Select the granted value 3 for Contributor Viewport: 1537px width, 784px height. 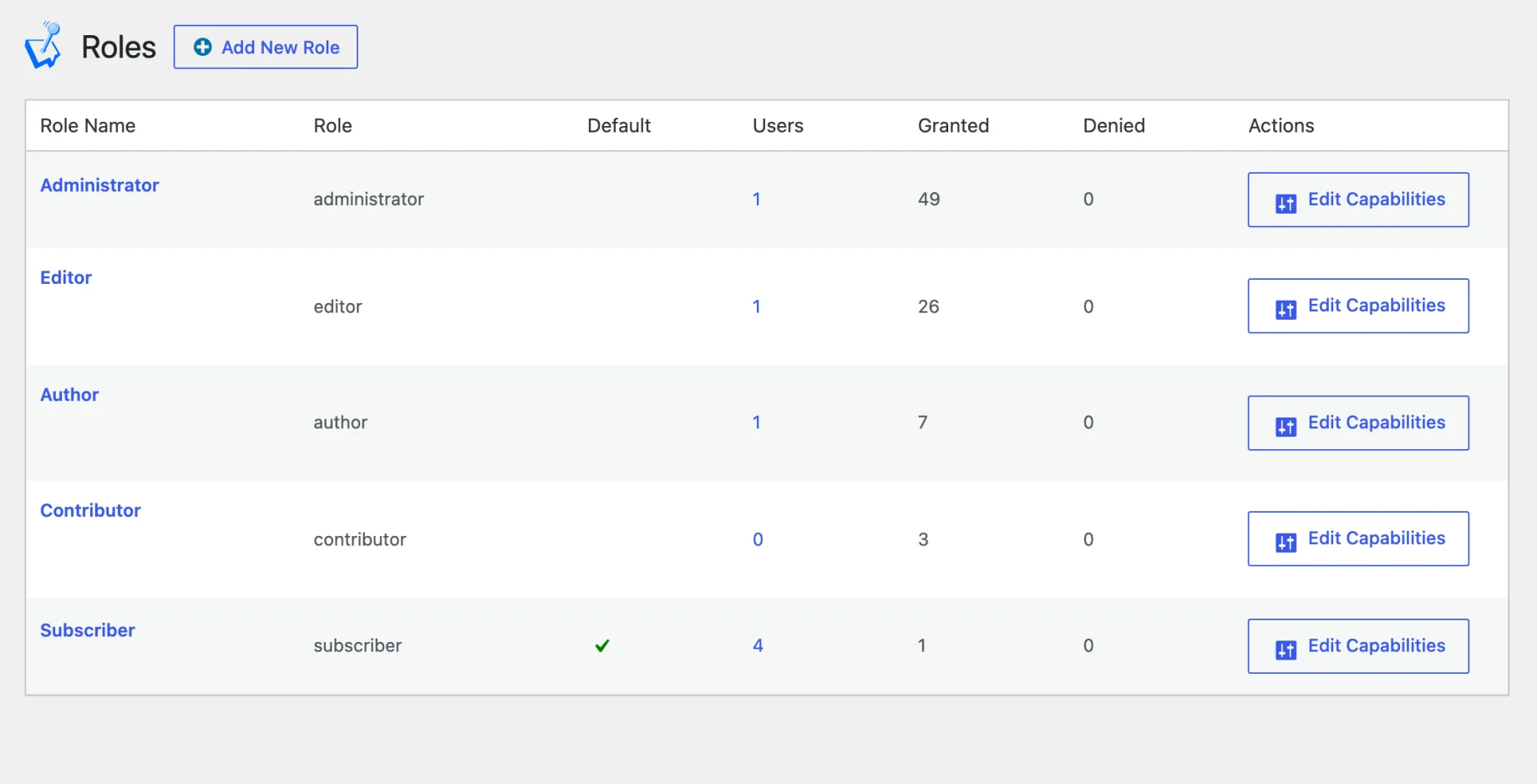(x=923, y=539)
